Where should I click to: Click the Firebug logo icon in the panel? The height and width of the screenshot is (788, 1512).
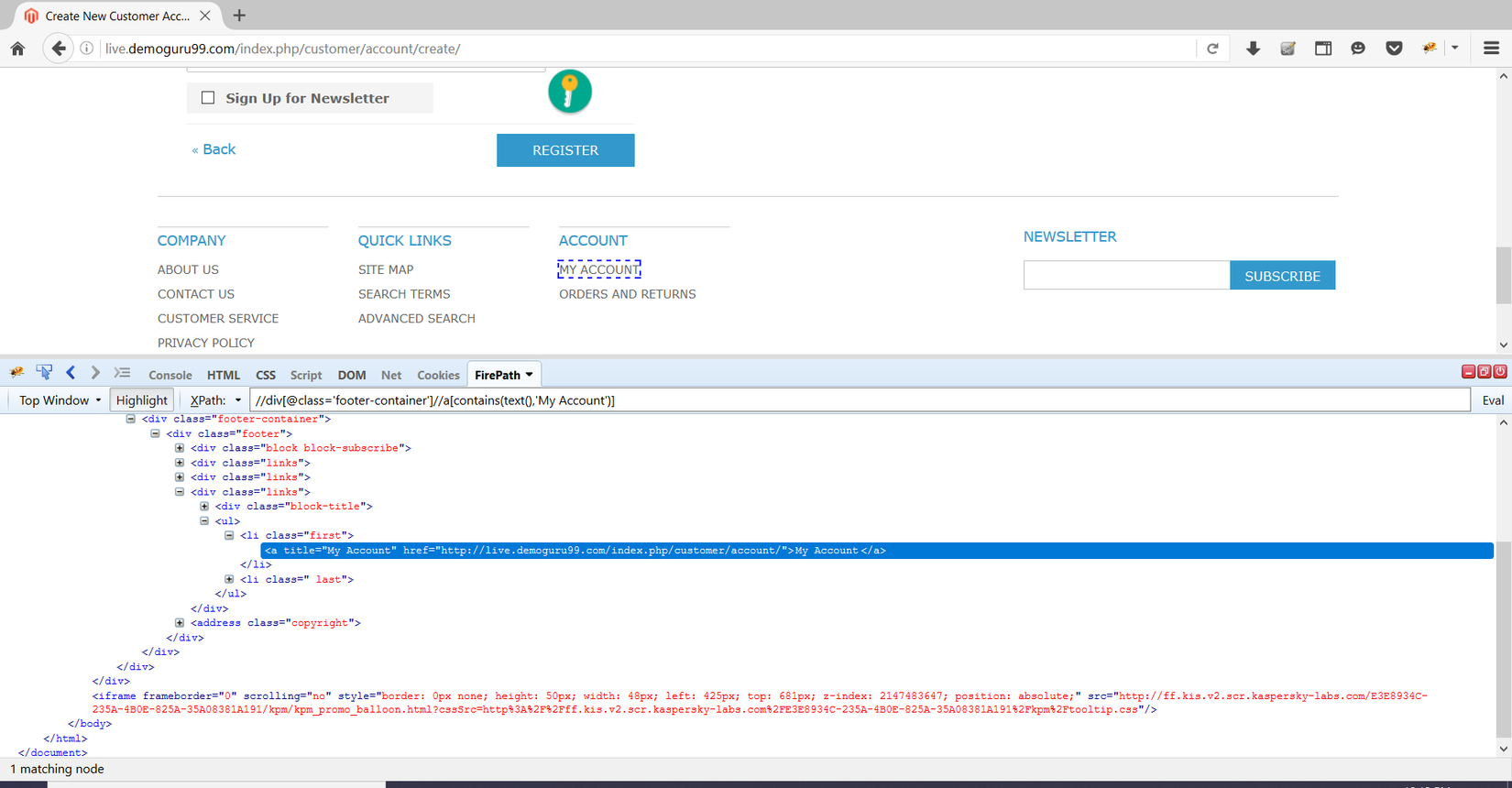click(17, 373)
